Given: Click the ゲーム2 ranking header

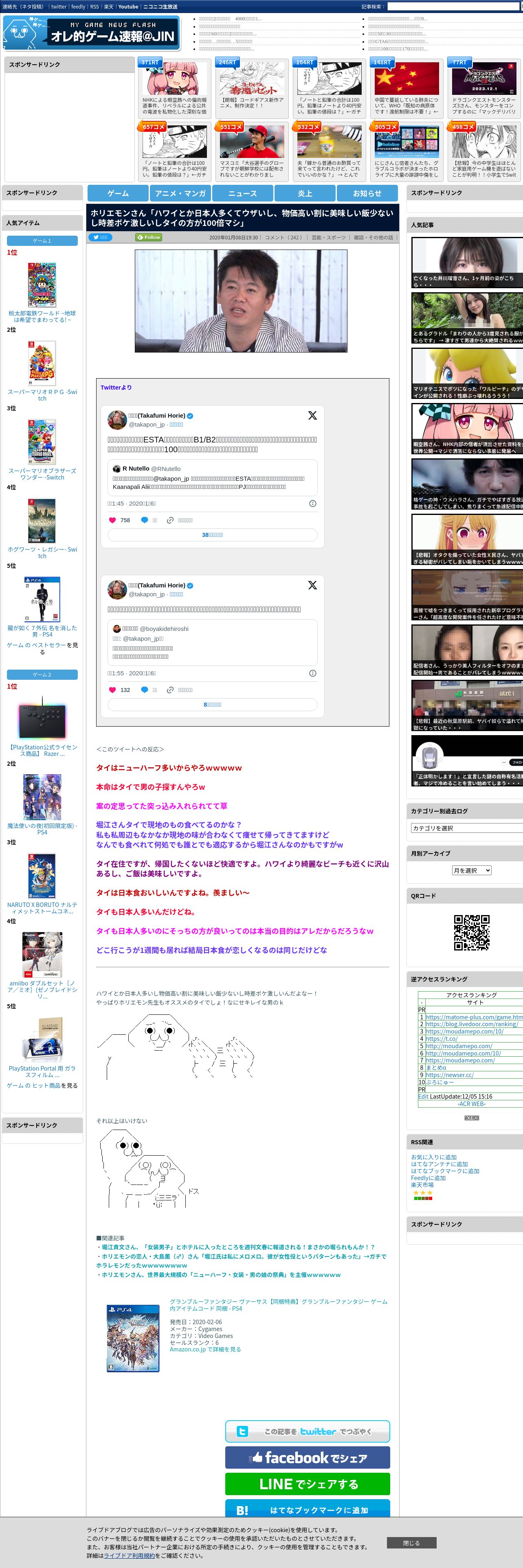Looking at the screenshot, I should coord(42,675).
